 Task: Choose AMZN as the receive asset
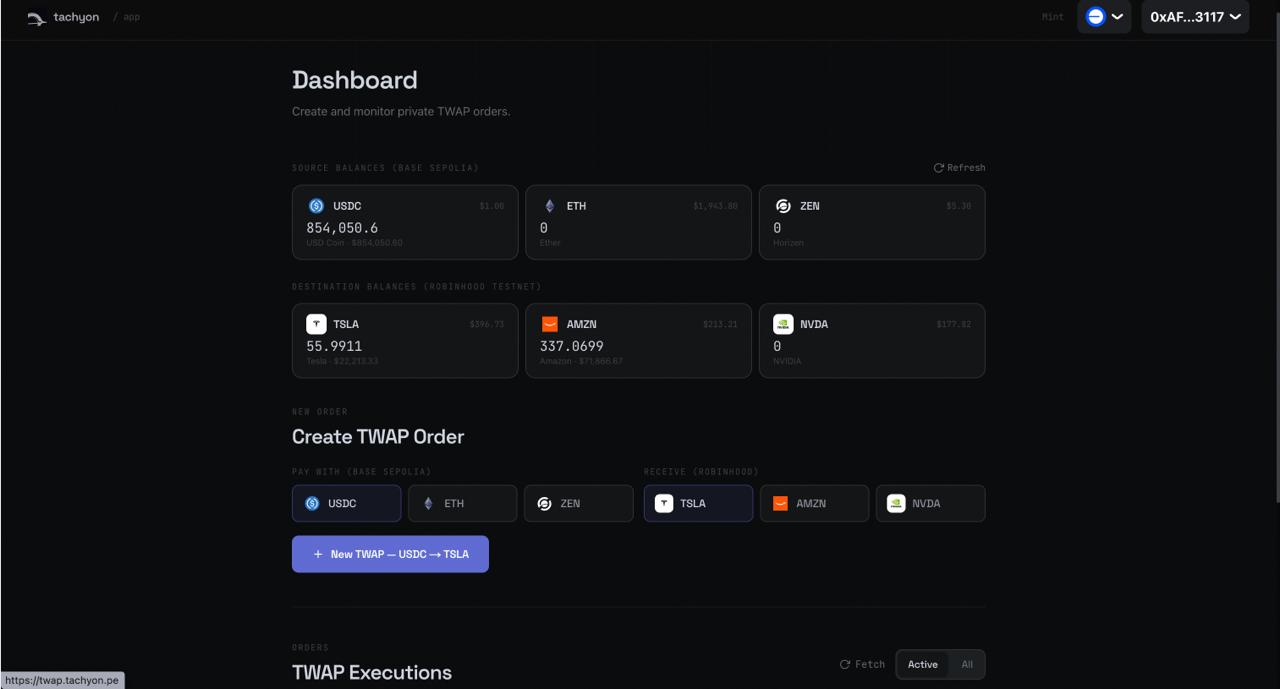(814, 503)
